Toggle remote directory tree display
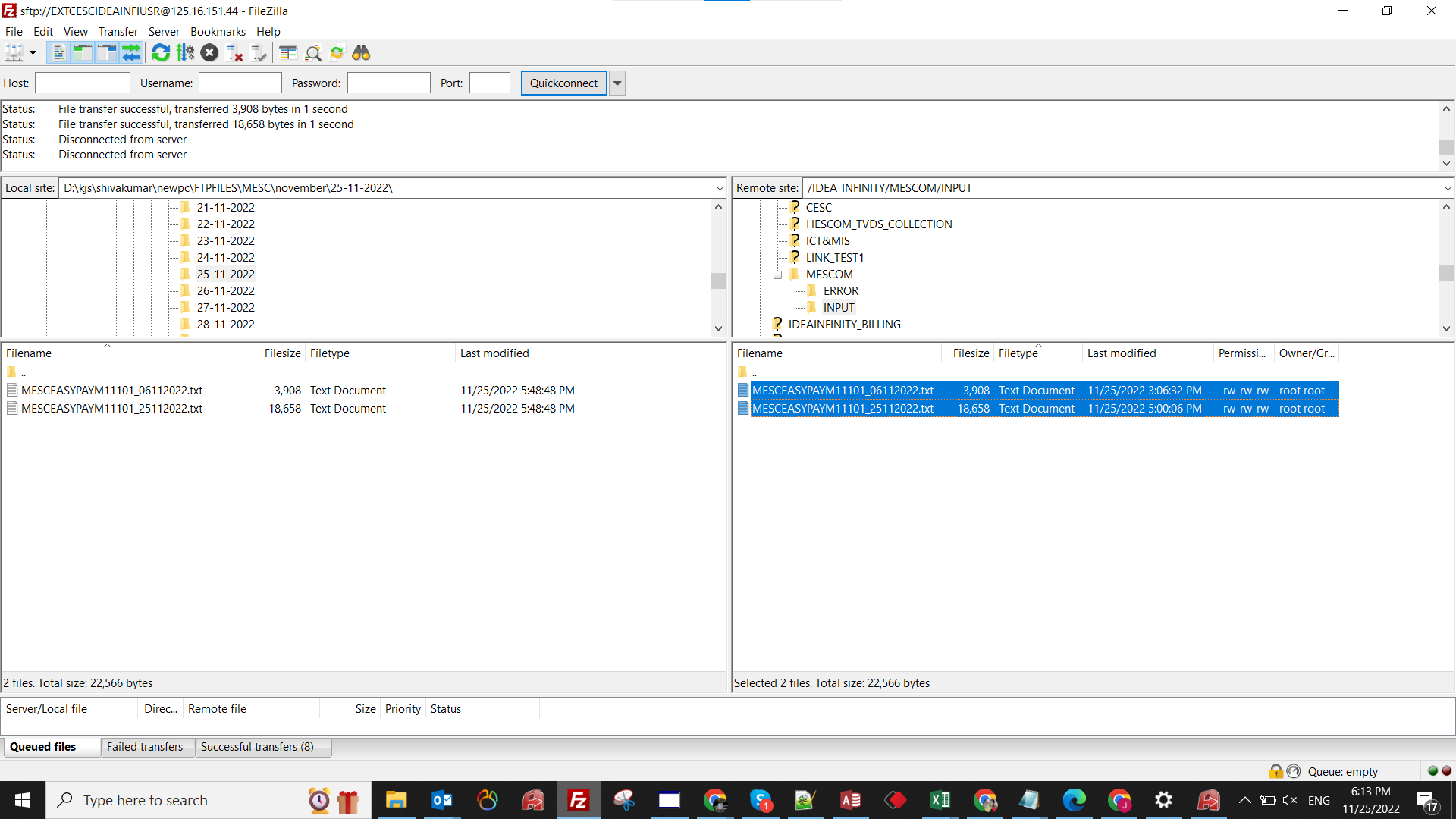 coord(107,53)
